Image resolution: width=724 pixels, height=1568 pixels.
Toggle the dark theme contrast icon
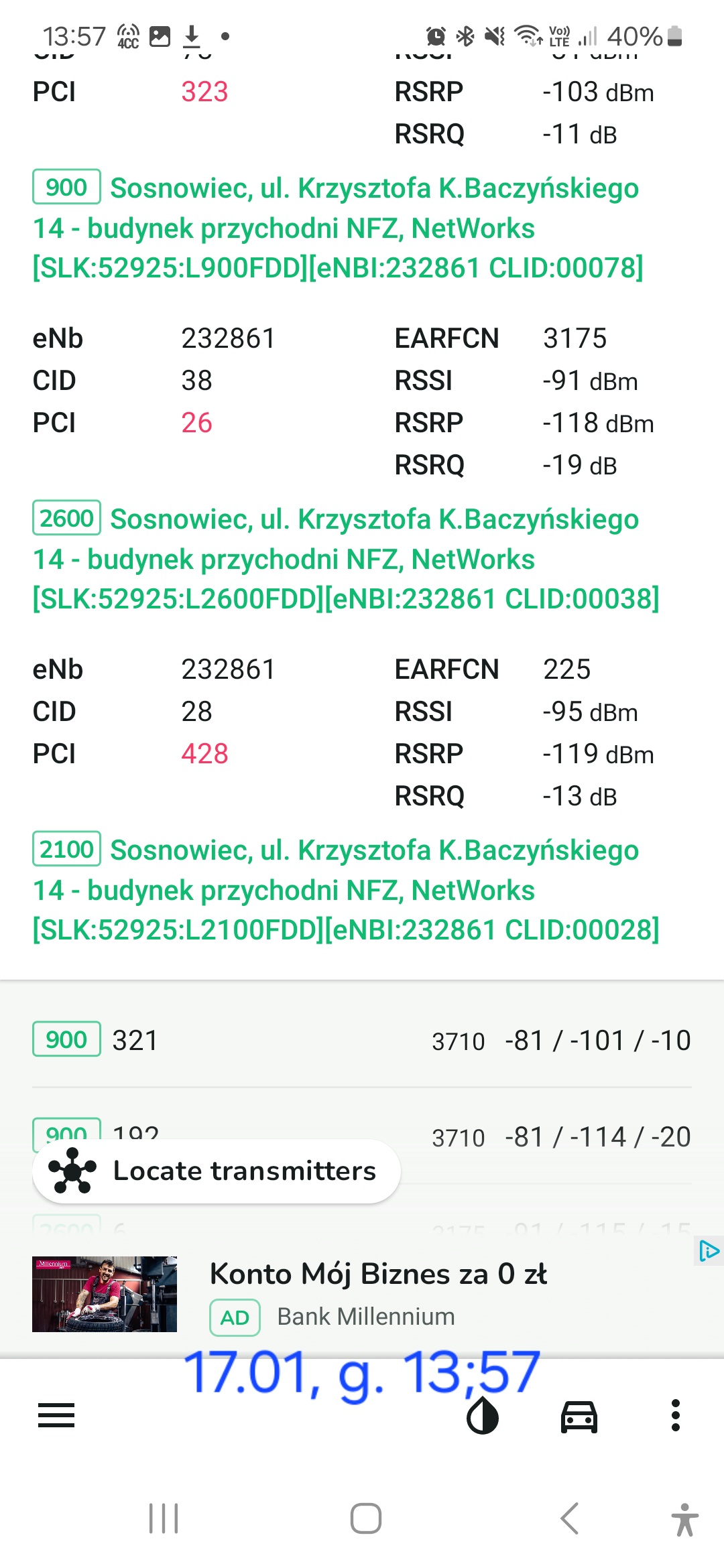pos(482,1415)
